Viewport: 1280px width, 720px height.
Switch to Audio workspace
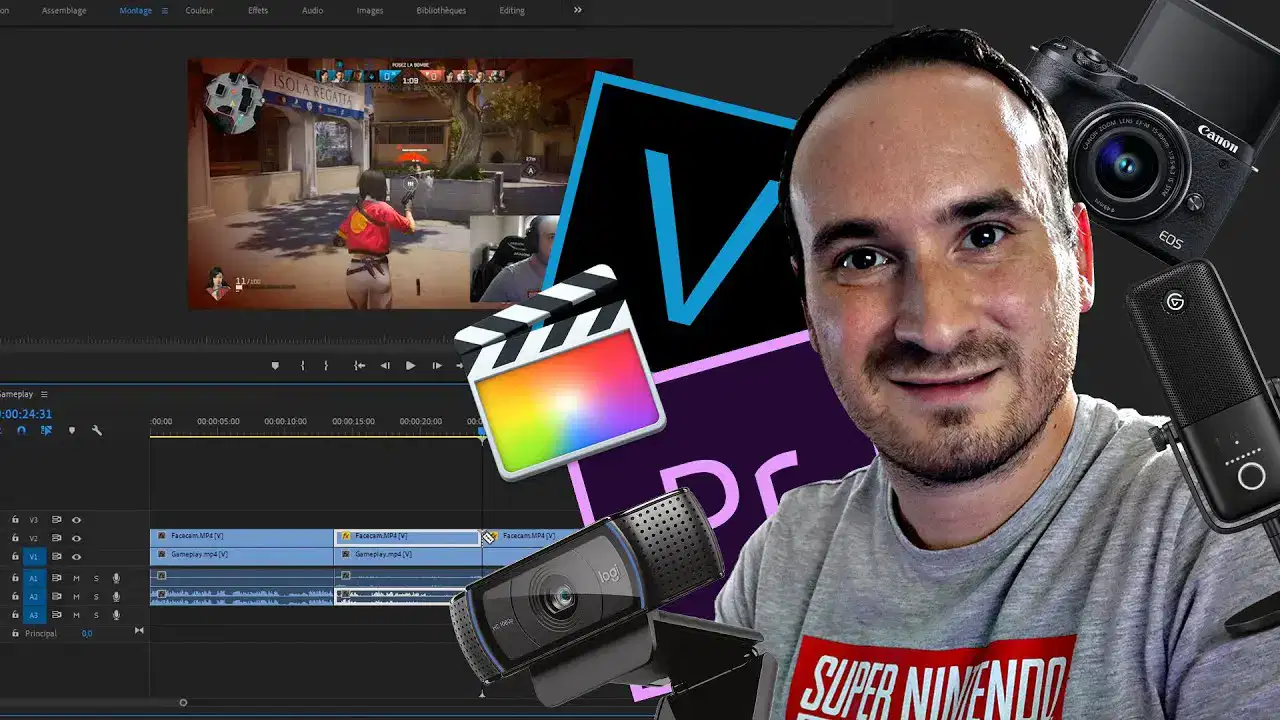(x=313, y=11)
